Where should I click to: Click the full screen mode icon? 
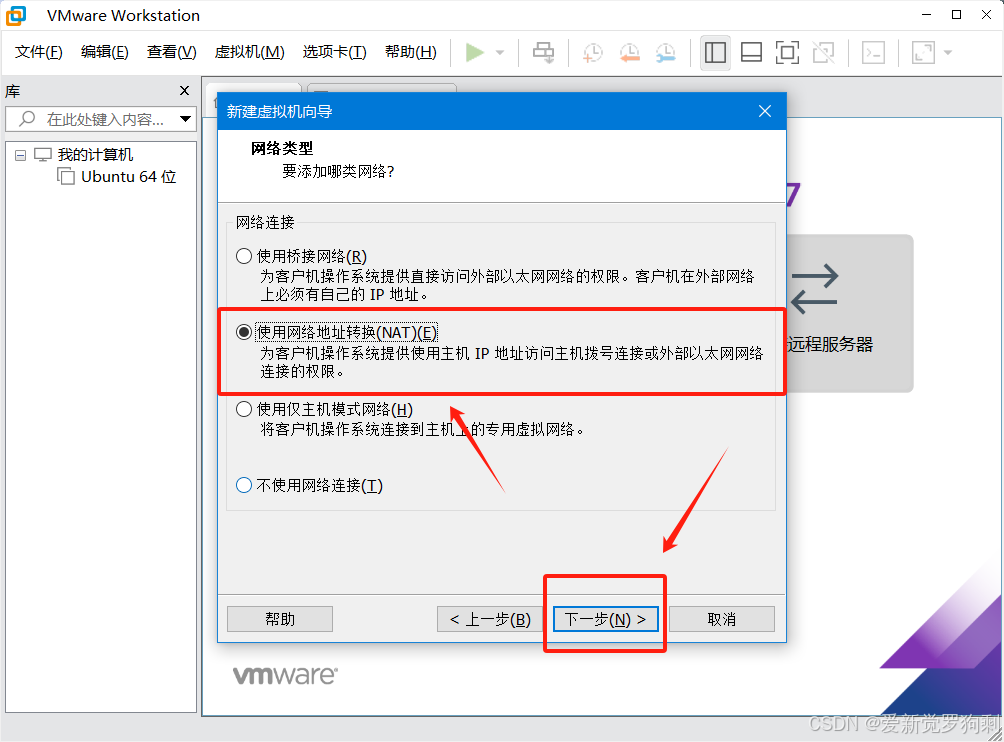pyautogui.click(x=787, y=52)
